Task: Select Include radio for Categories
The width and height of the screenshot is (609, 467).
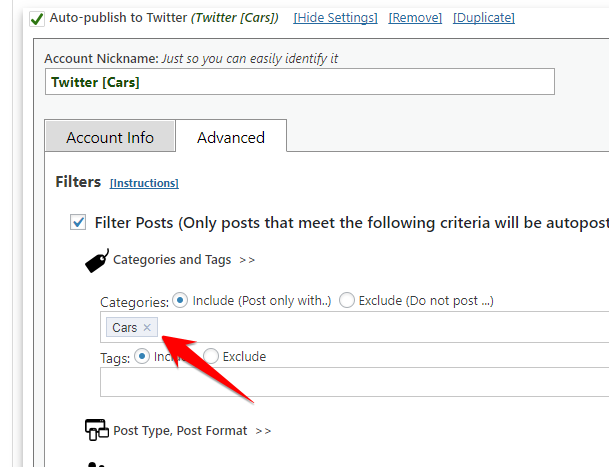Action: point(180,300)
